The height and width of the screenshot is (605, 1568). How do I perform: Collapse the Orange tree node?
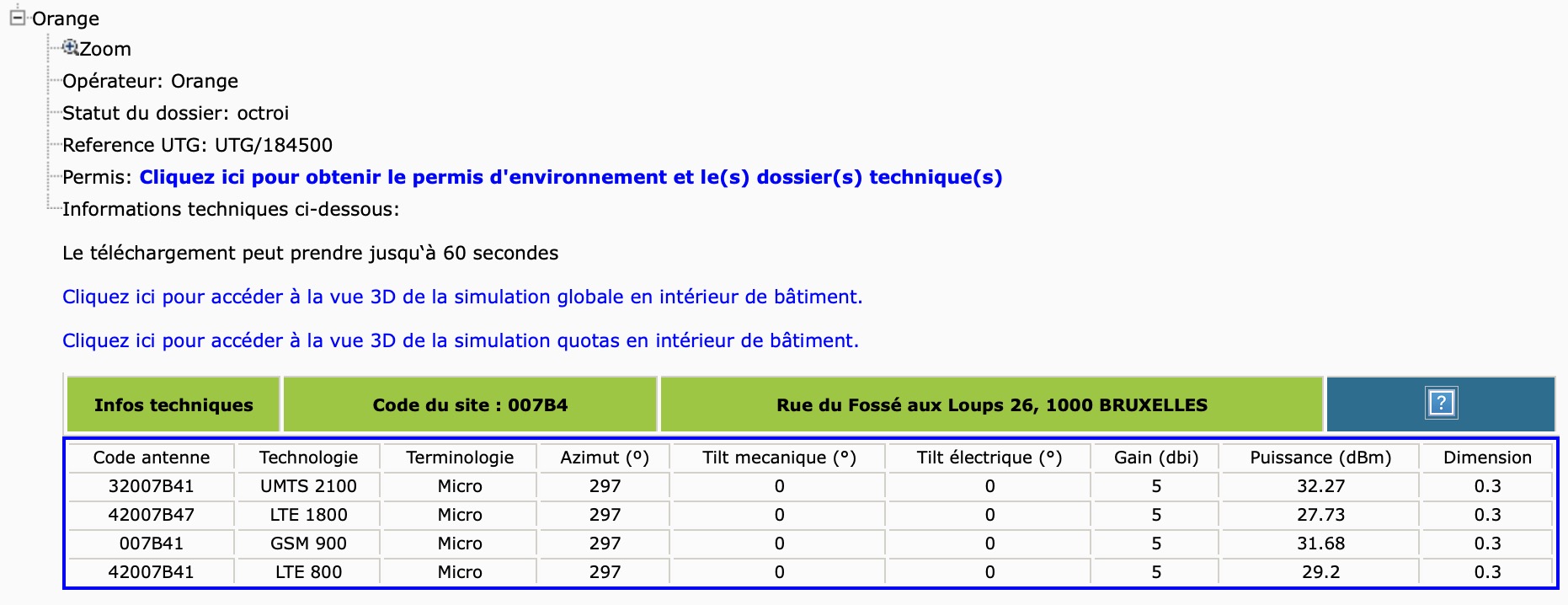17,18
